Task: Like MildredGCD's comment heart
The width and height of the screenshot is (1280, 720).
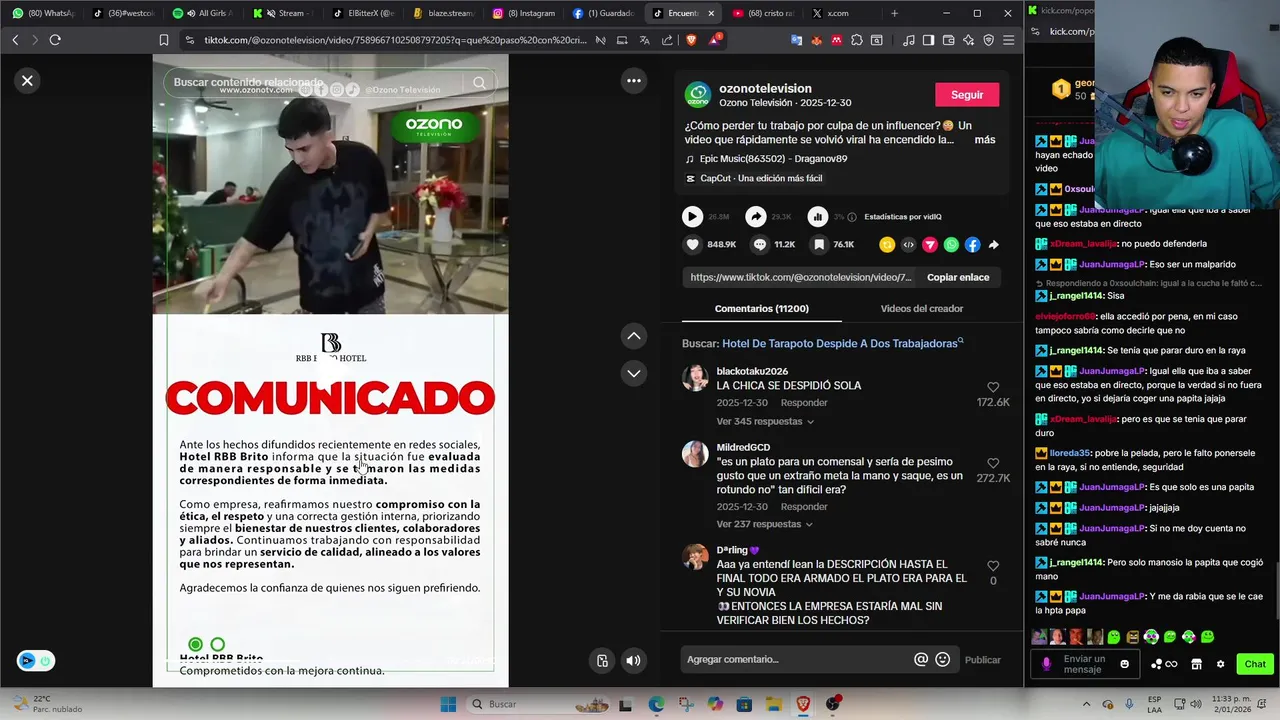Action: [x=993, y=464]
